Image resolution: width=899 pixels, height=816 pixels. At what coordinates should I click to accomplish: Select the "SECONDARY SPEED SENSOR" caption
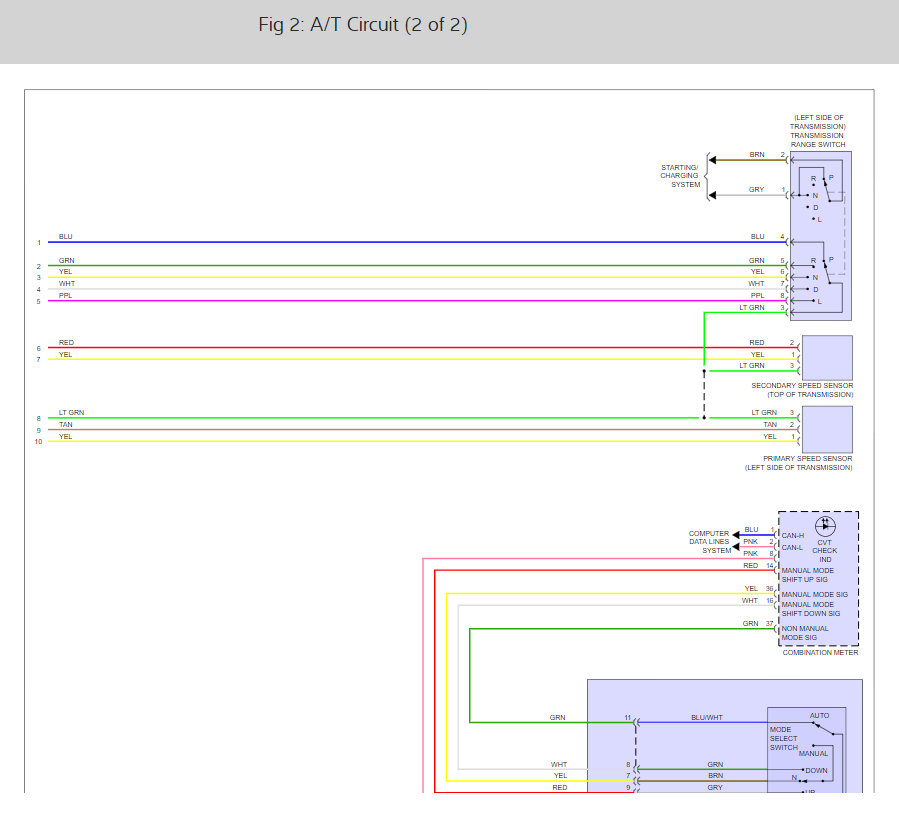click(x=802, y=385)
